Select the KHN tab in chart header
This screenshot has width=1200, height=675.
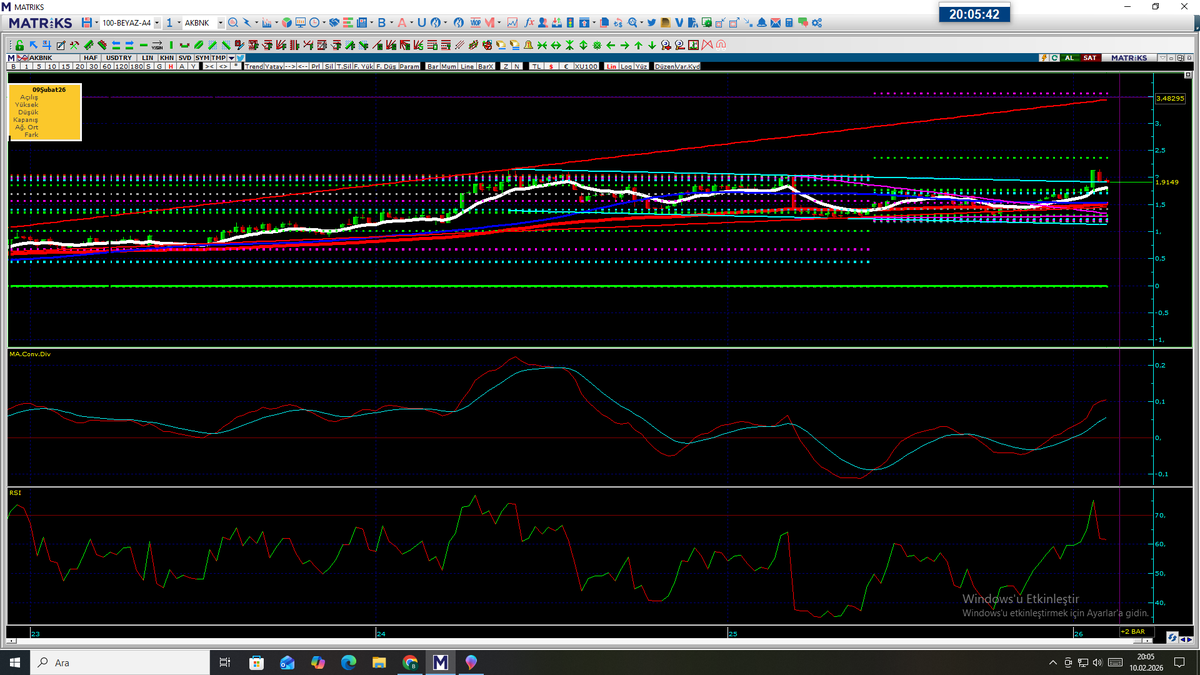[167, 57]
